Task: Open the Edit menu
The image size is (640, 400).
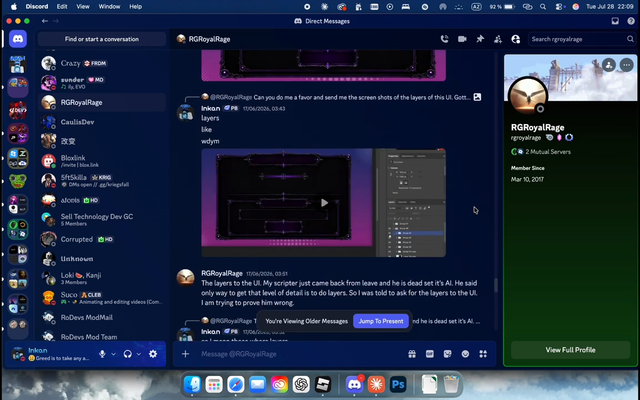Action: [62, 7]
